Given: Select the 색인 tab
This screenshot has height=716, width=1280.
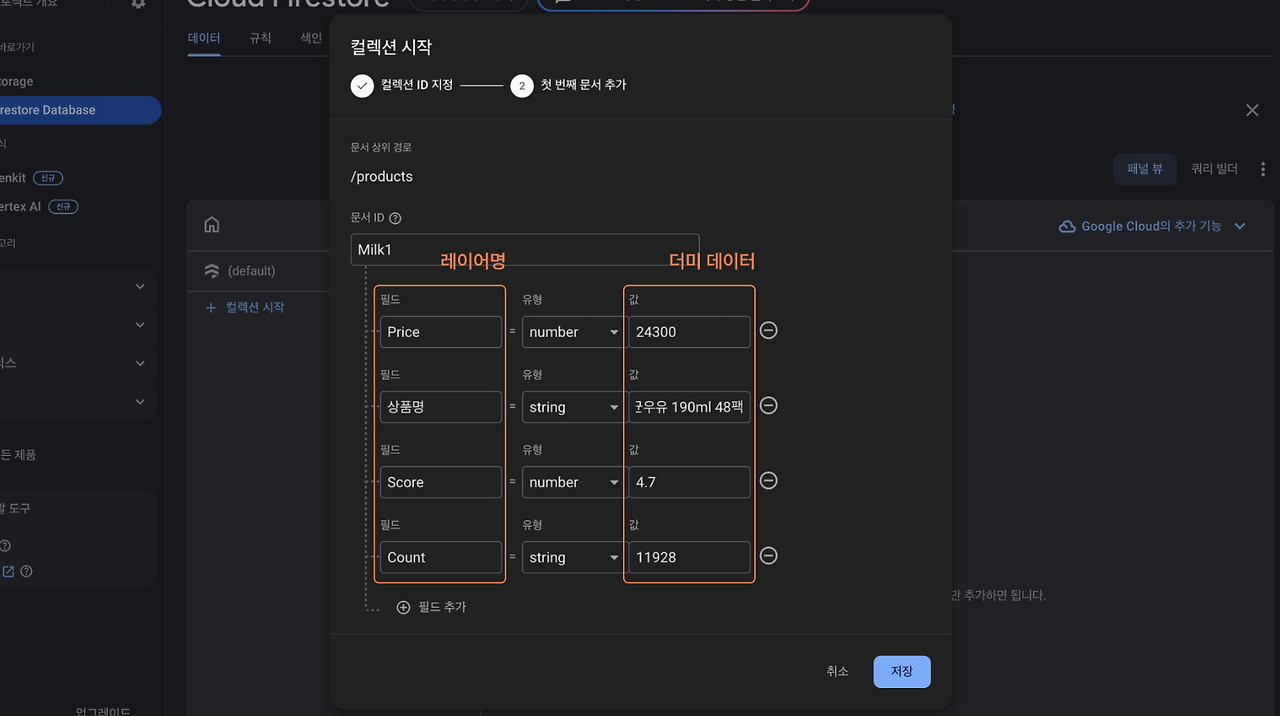Looking at the screenshot, I should pyautogui.click(x=310, y=37).
